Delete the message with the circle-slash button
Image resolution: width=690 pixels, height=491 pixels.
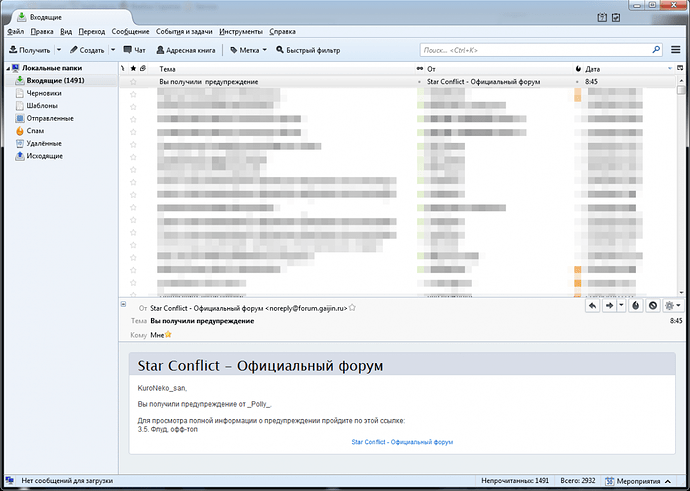coord(653,306)
